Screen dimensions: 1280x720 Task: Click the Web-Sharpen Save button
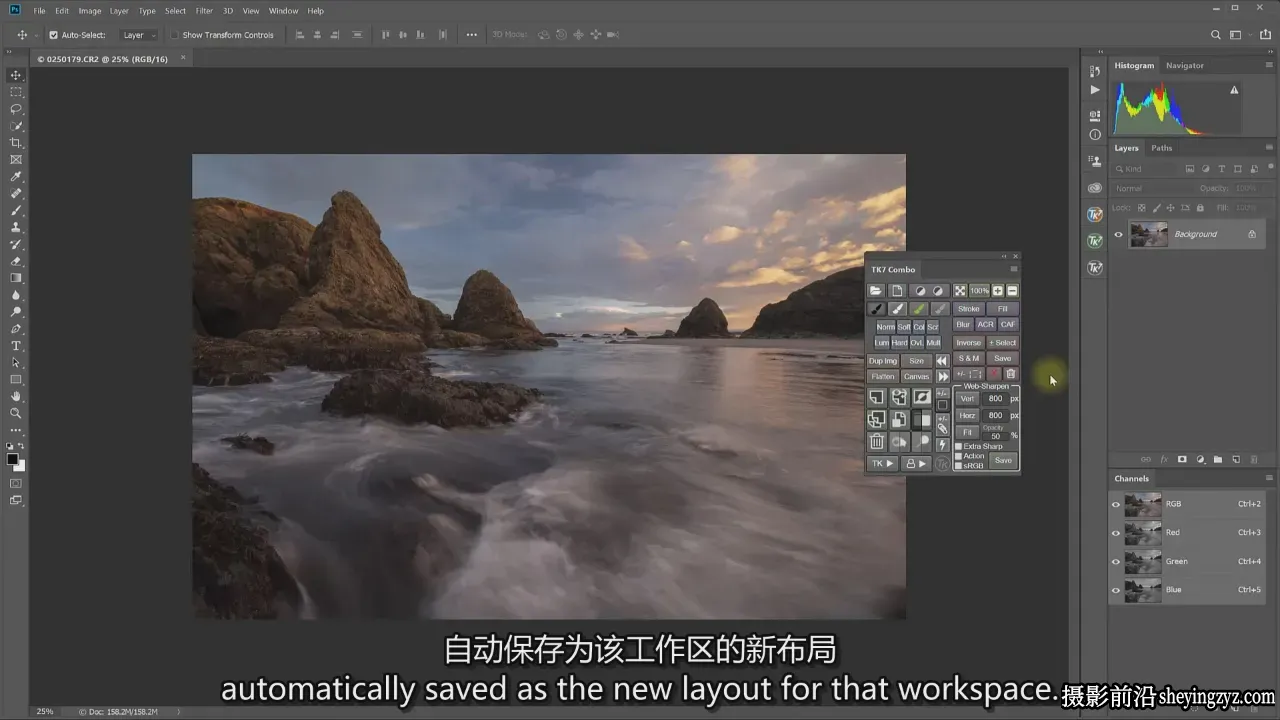coord(1003,460)
